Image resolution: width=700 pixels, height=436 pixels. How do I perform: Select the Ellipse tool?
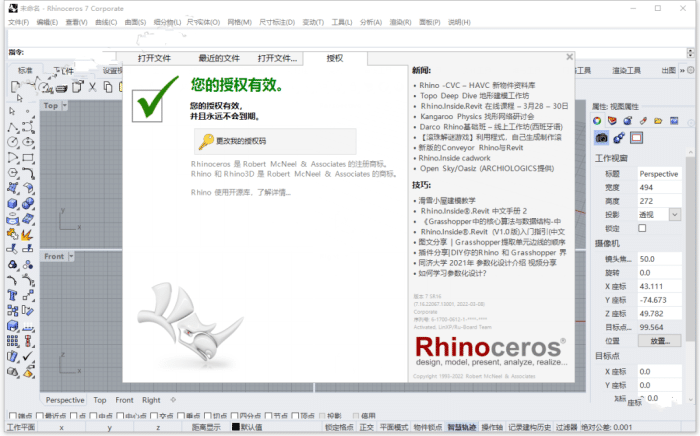[28, 142]
